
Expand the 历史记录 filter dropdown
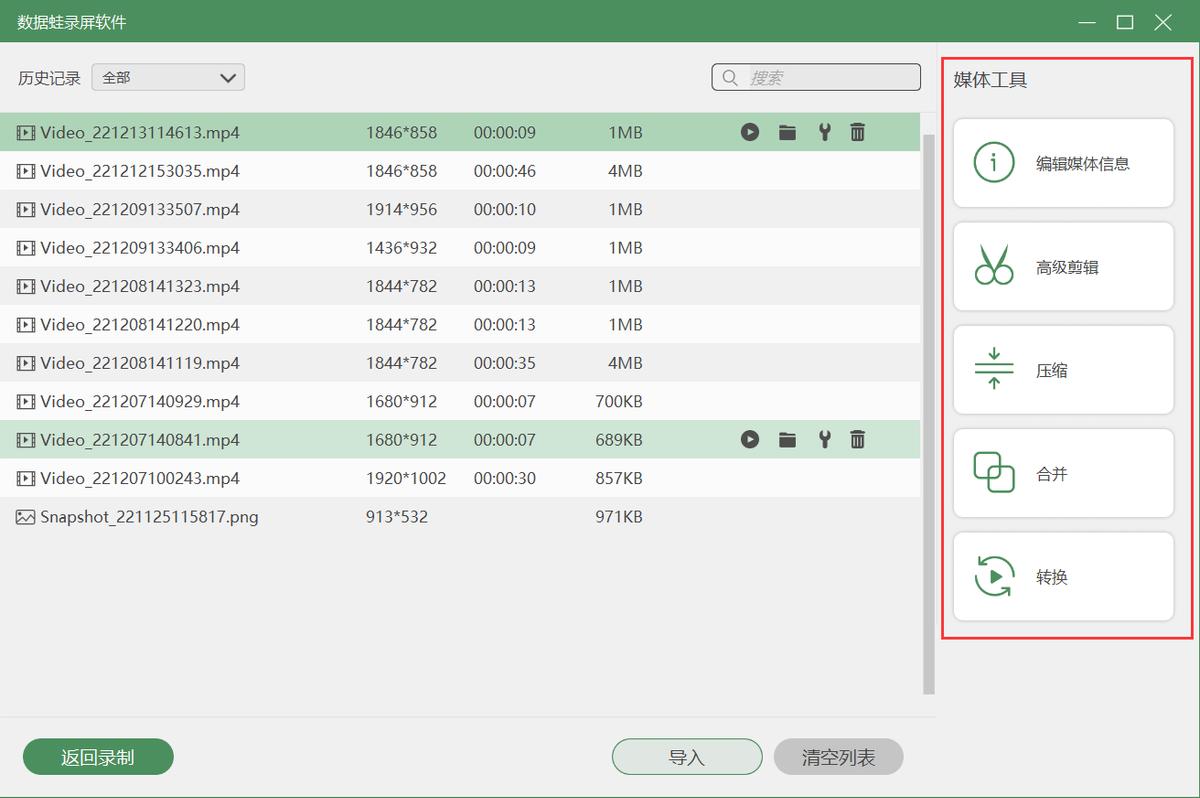[168, 77]
